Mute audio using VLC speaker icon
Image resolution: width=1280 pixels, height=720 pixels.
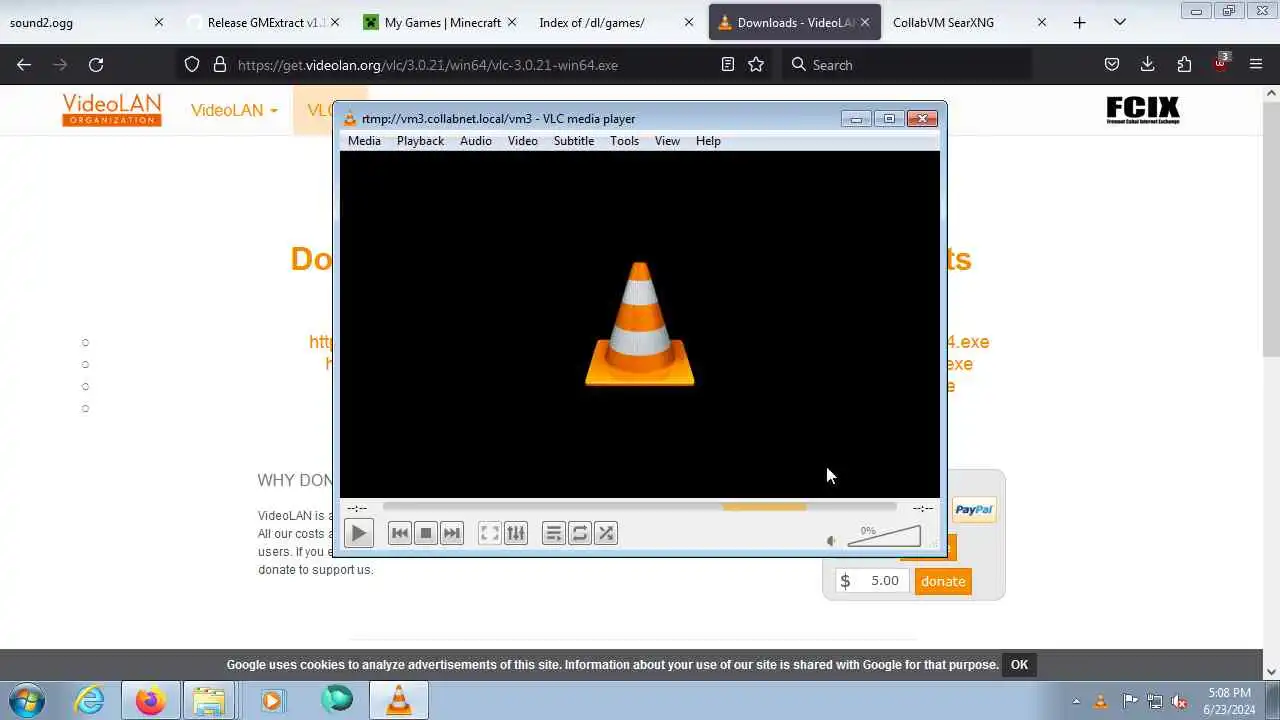coord(832,541)
